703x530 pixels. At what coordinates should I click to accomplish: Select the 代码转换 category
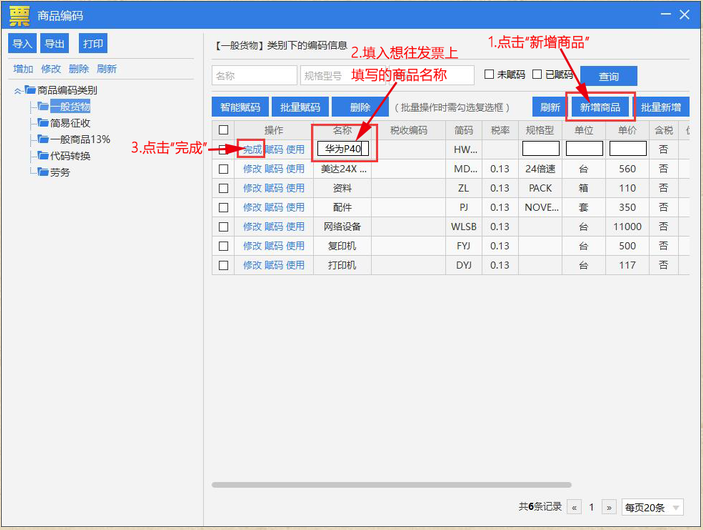70,156
